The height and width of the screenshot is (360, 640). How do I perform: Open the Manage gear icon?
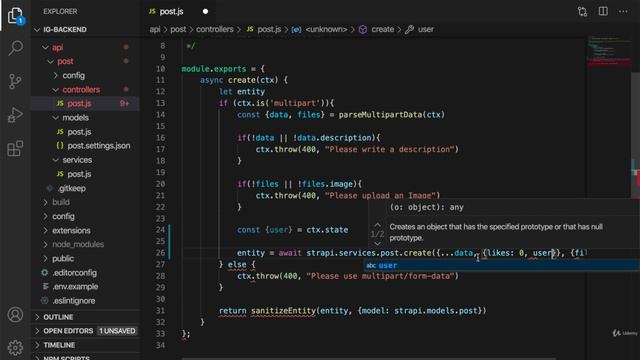[15, 348]
